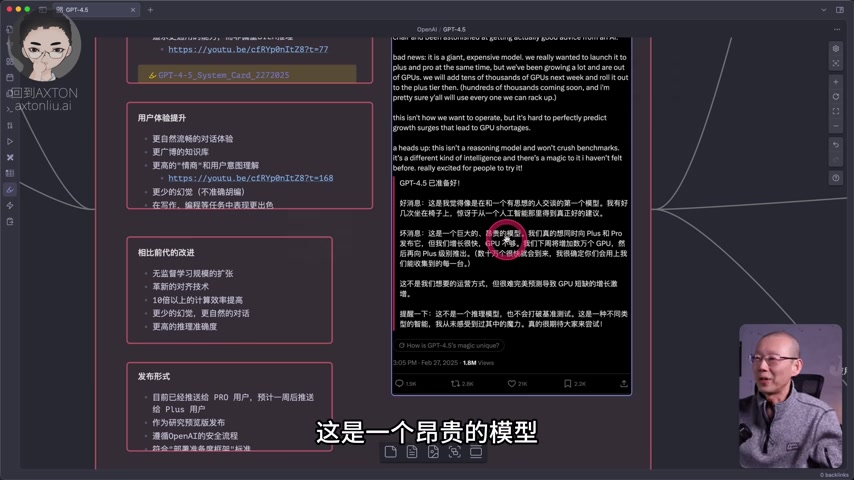Click the last stacked-screen icon in bottom toolbar
Image resolution: width=854 pixels, height=480 pixels.
[x=475, y=452]
